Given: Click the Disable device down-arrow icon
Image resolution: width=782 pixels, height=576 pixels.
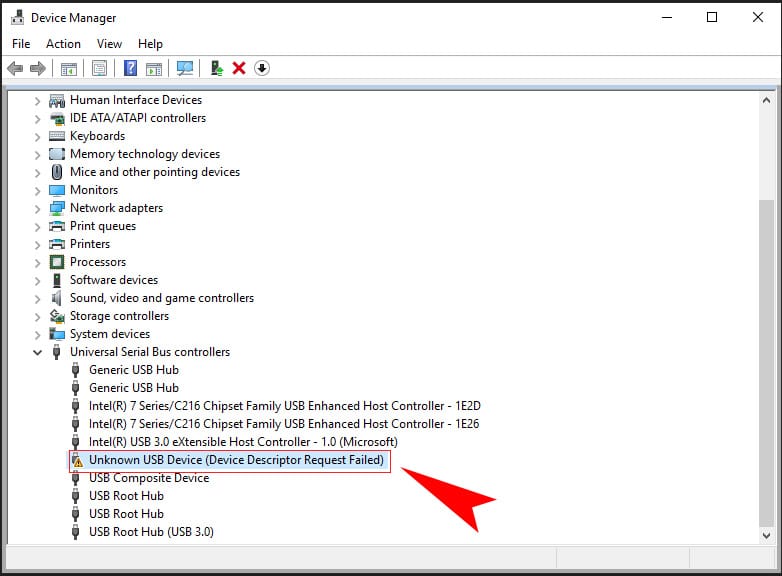Looking at the screenshot, I should tap(262, 68).
